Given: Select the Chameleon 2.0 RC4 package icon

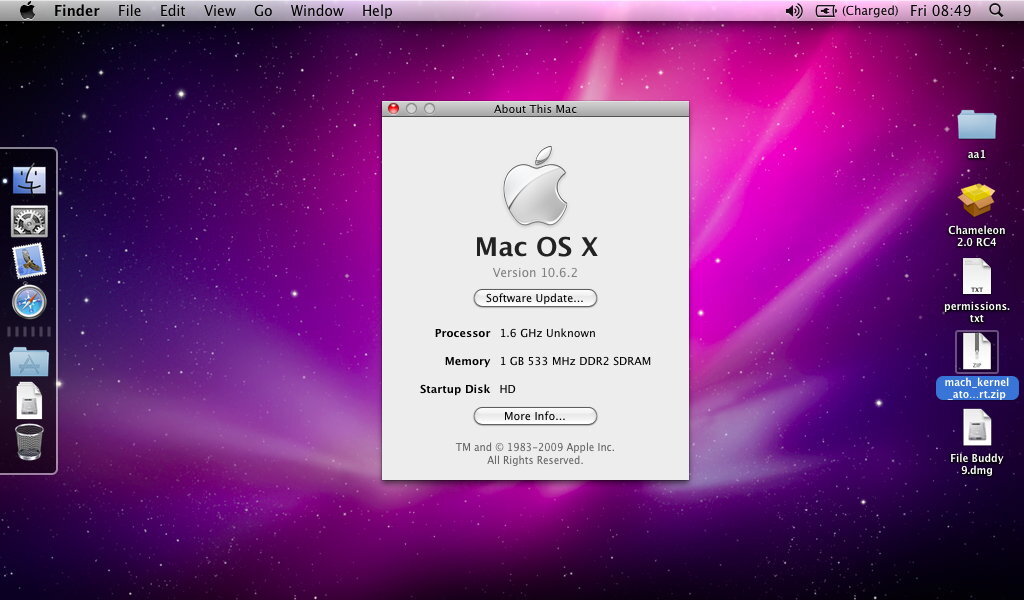Looking at the screenshot, I should [x=976, y=200].
